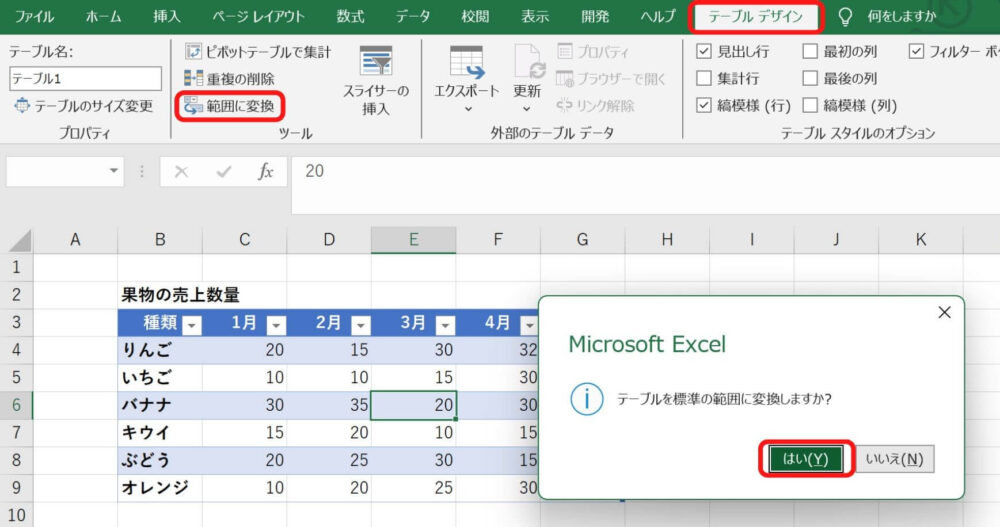This screenshot has height=527, width=1000.
Task: Switch to the データ tab
Action: coord(413,17)
